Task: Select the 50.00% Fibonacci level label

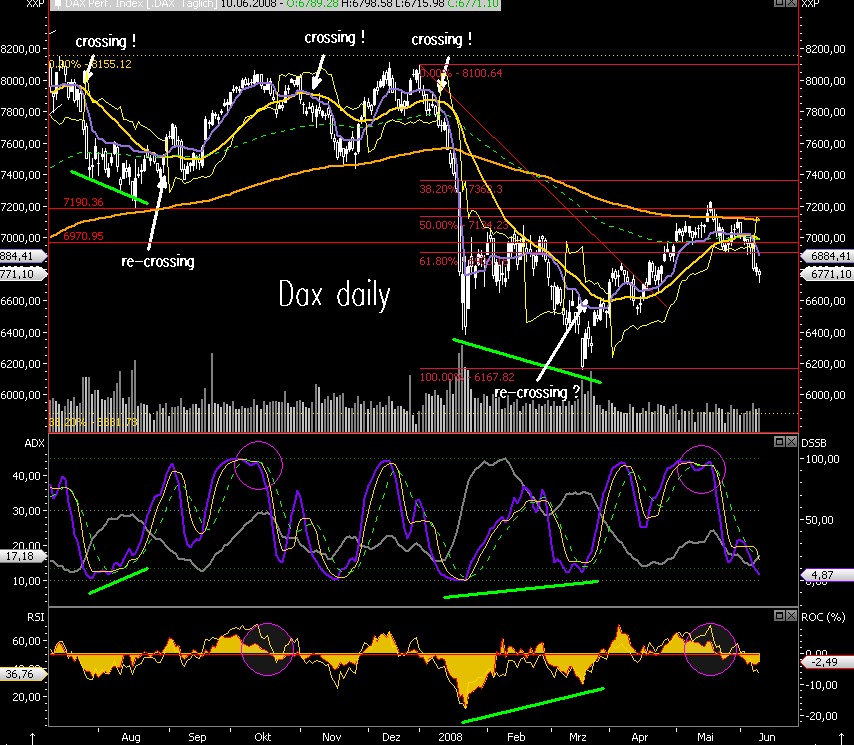Action: [x=463, y=225]
